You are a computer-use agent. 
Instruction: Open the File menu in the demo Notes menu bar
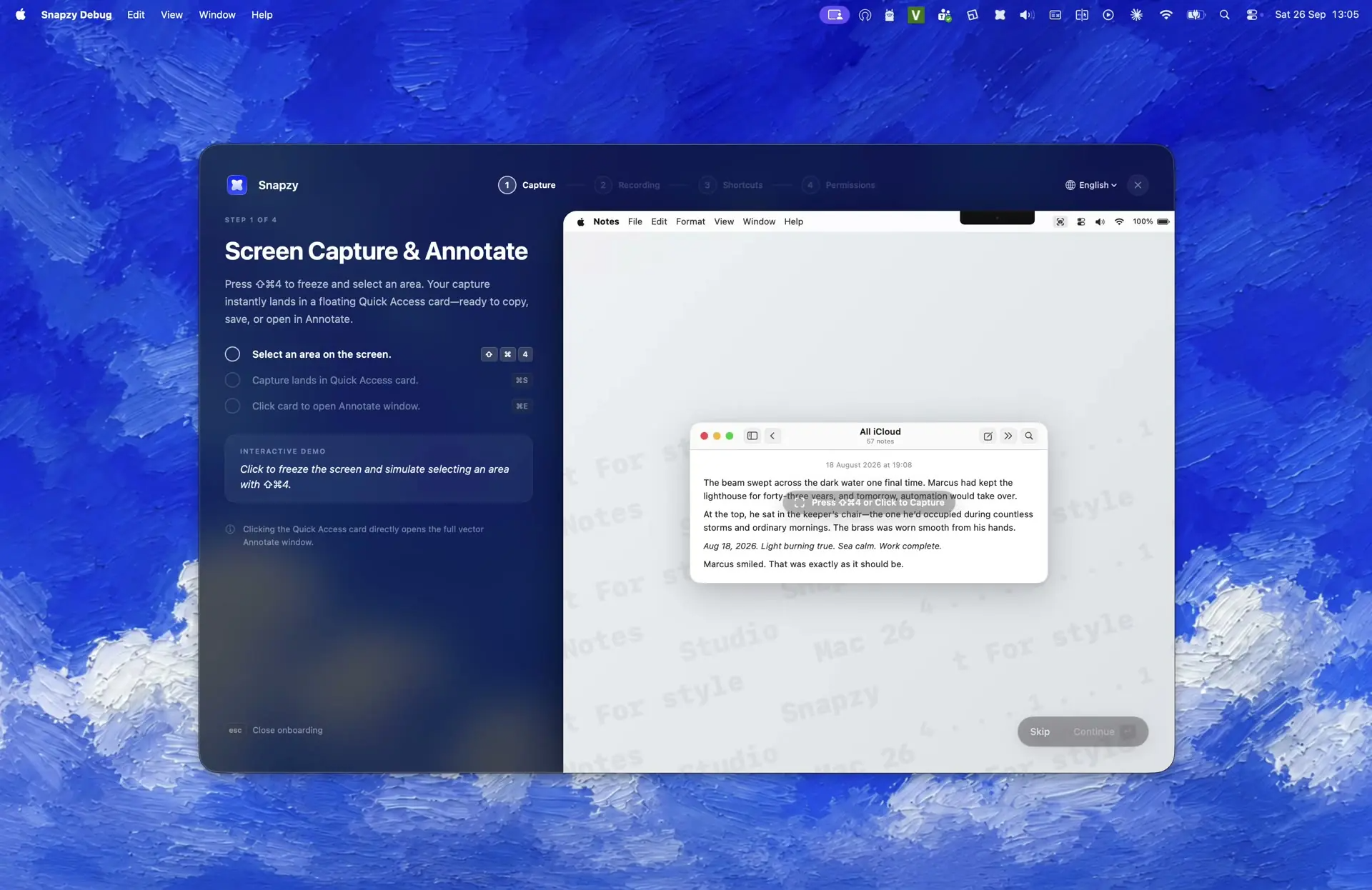[x=635, y=222]
